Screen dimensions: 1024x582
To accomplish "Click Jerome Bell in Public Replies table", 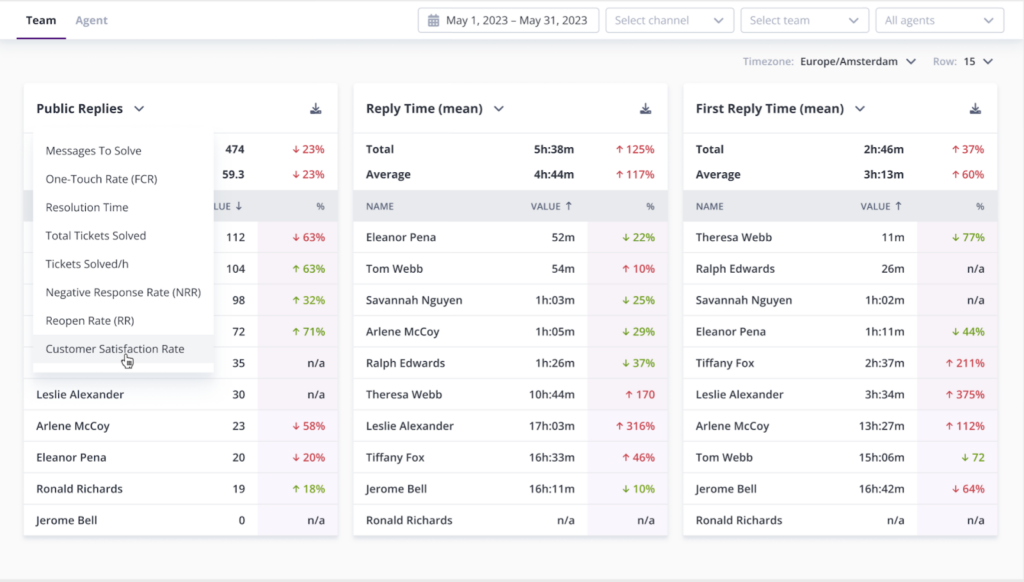I will click(67, 520).
